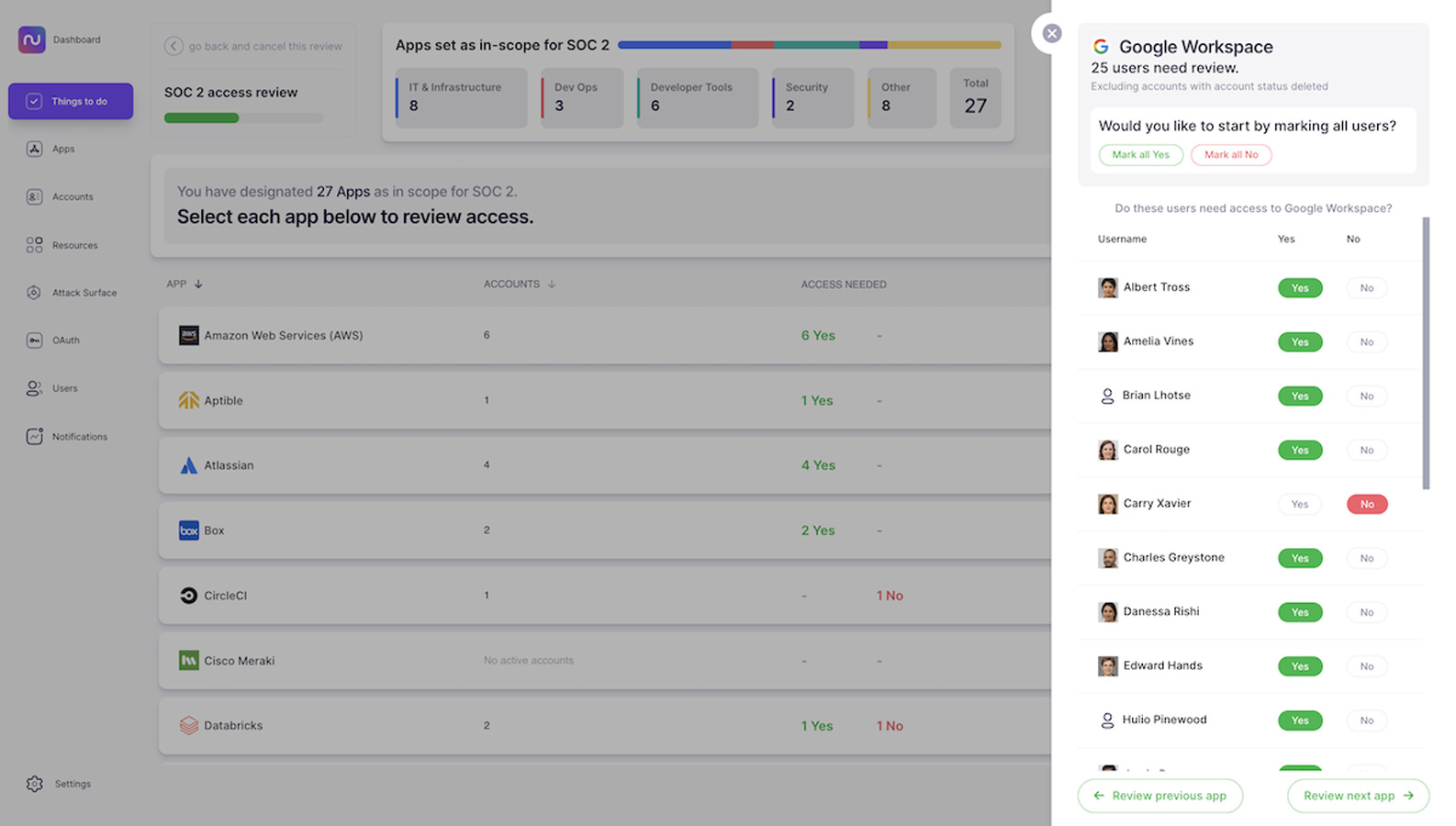Set Carol Rouge to No
Image resolution: width=1456 pixels, height=826 pixels.
pyautogui.click(x=1367, y=451)
